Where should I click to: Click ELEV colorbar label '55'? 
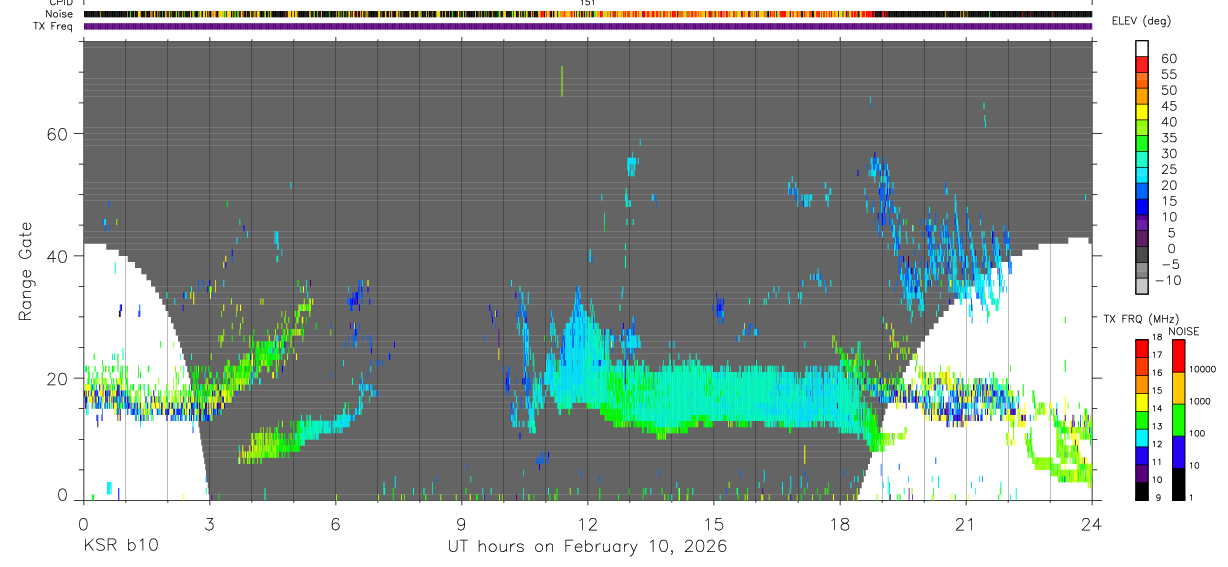pos(1167,74)
